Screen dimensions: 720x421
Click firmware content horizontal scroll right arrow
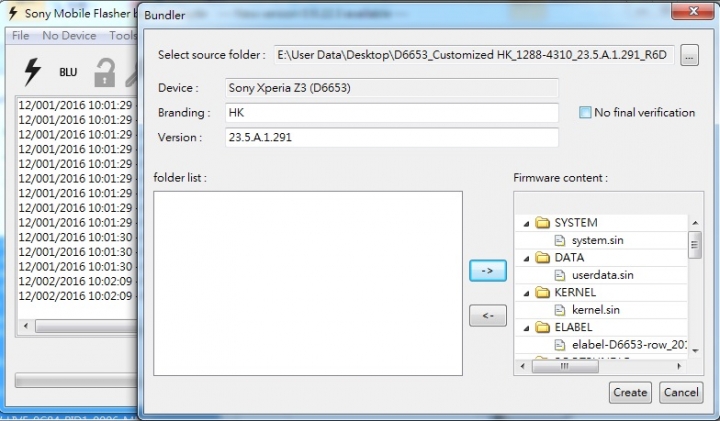[x=679, y=366]
